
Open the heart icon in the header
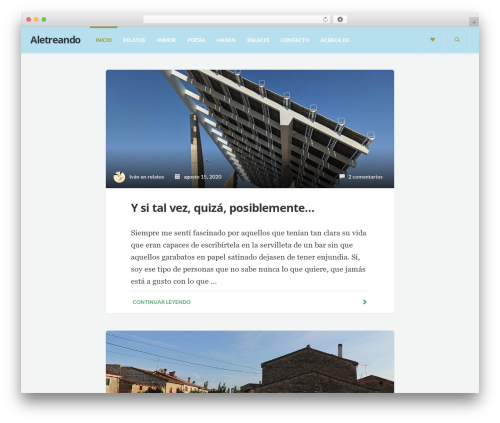tap(432, 40)
